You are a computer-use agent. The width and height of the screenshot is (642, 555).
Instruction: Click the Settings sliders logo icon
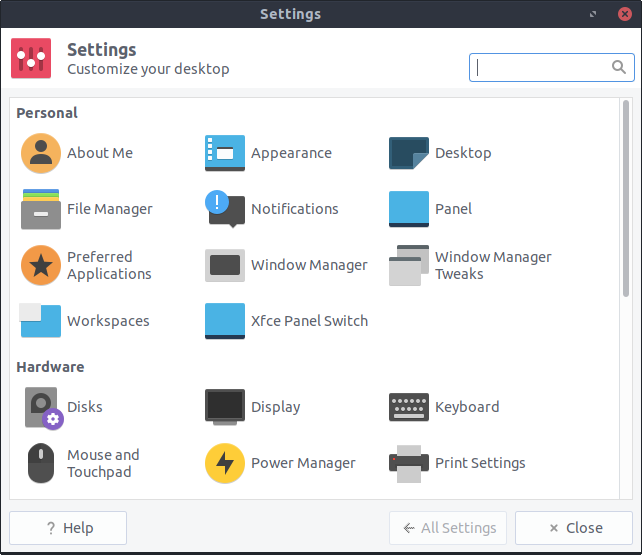coord(31,58)
